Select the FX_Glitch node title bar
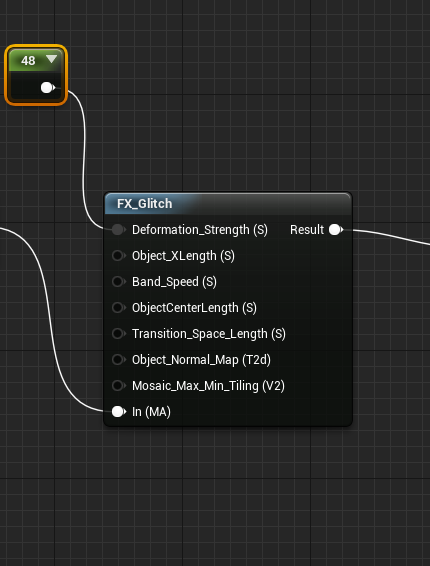Viewport: 430px width, 566px height. pos(228,204)
